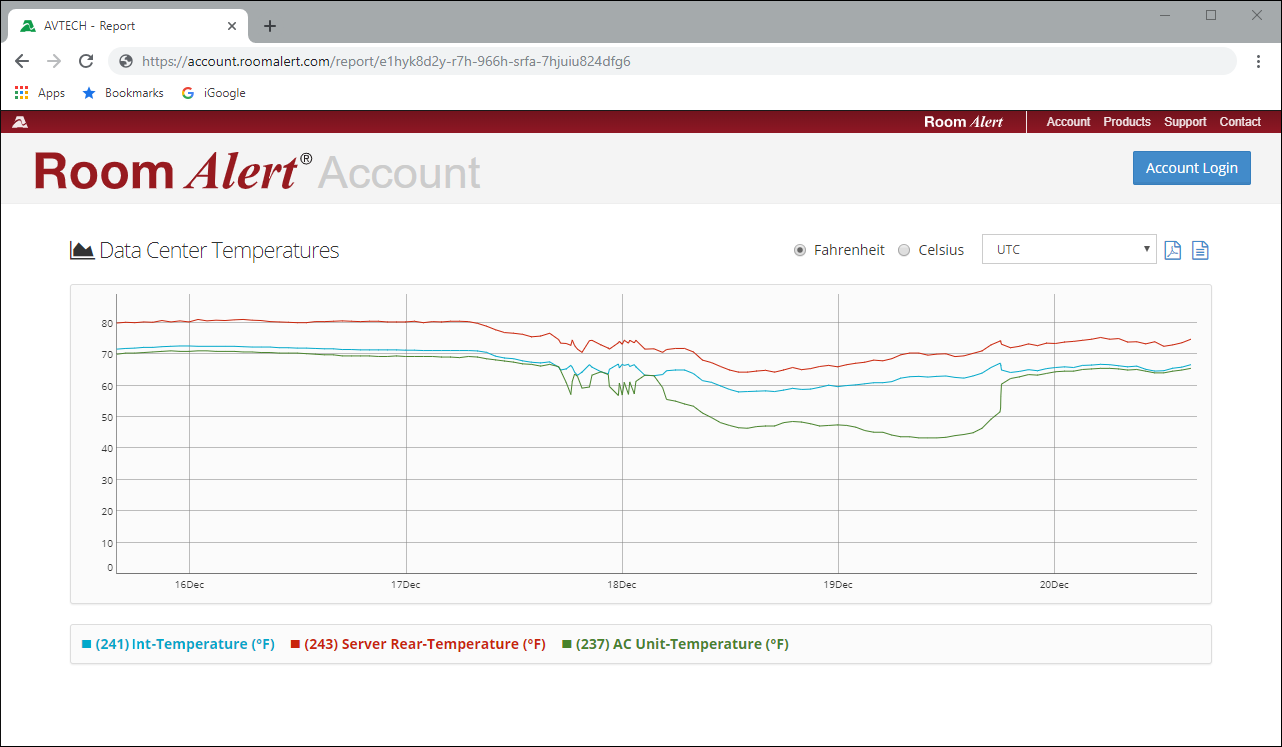The width and height of the screenshot is (1282, 747).
Task: Switch temperature units to Celsius
Action: pos(904,250)
